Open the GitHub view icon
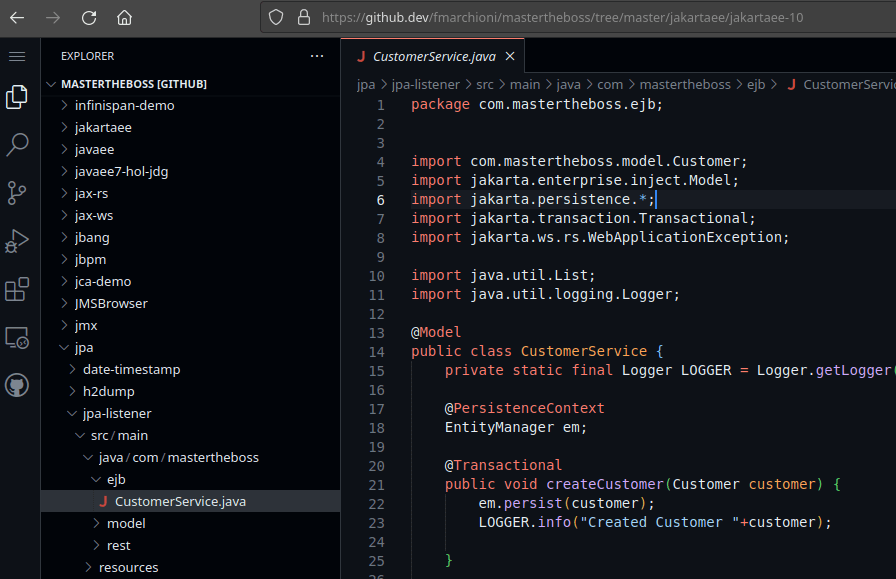896x579 pixels. 17,386
